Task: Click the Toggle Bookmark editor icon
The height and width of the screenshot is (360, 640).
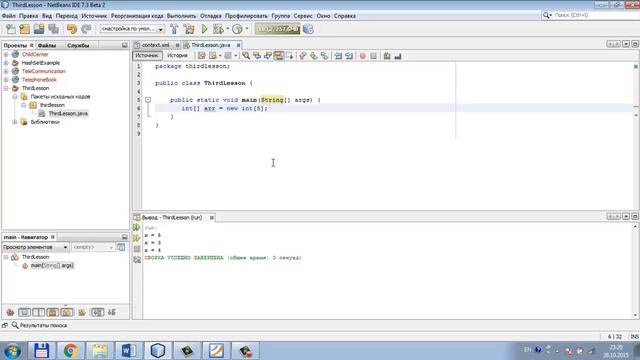Action: click(324, 56)
